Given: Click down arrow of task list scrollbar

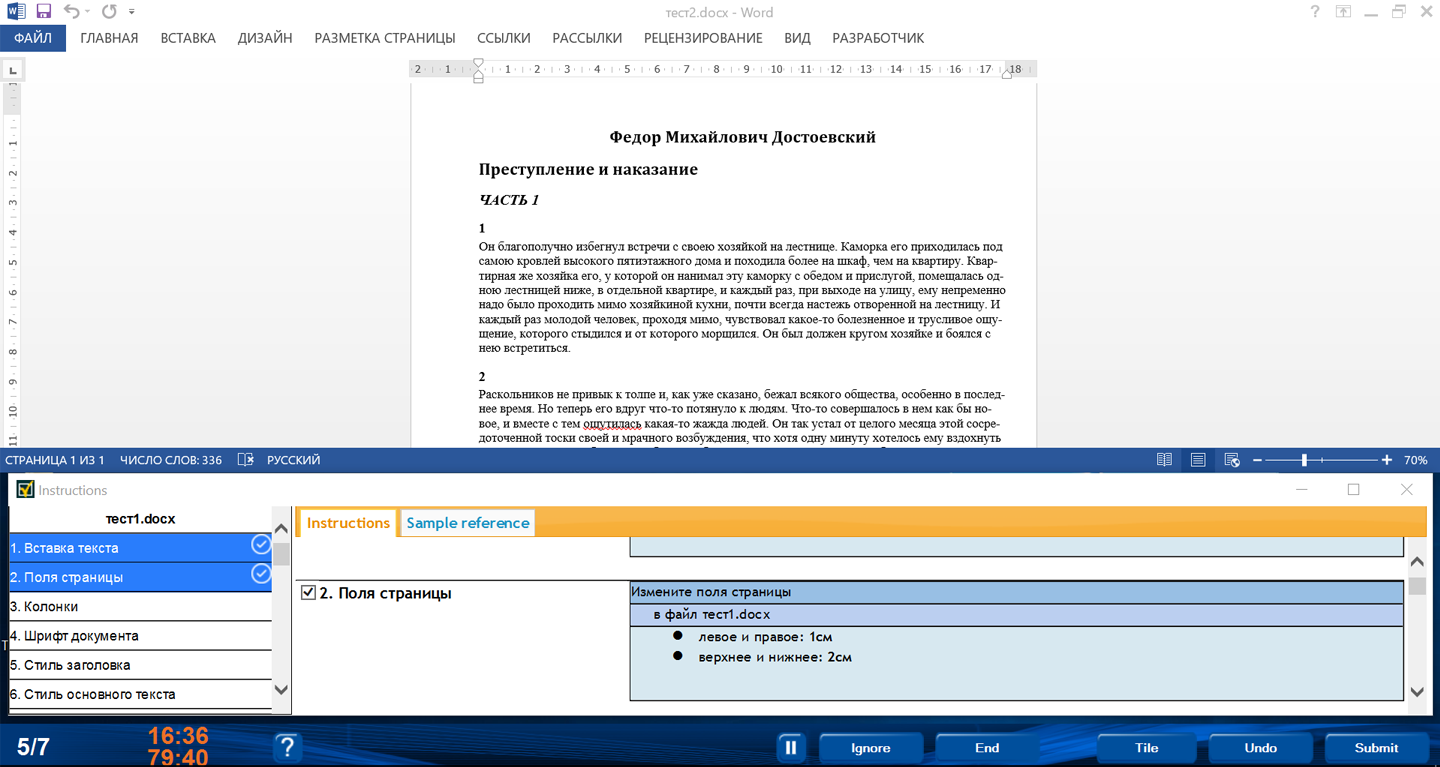Looking at the screenshot, I should (x=281, y=689).
